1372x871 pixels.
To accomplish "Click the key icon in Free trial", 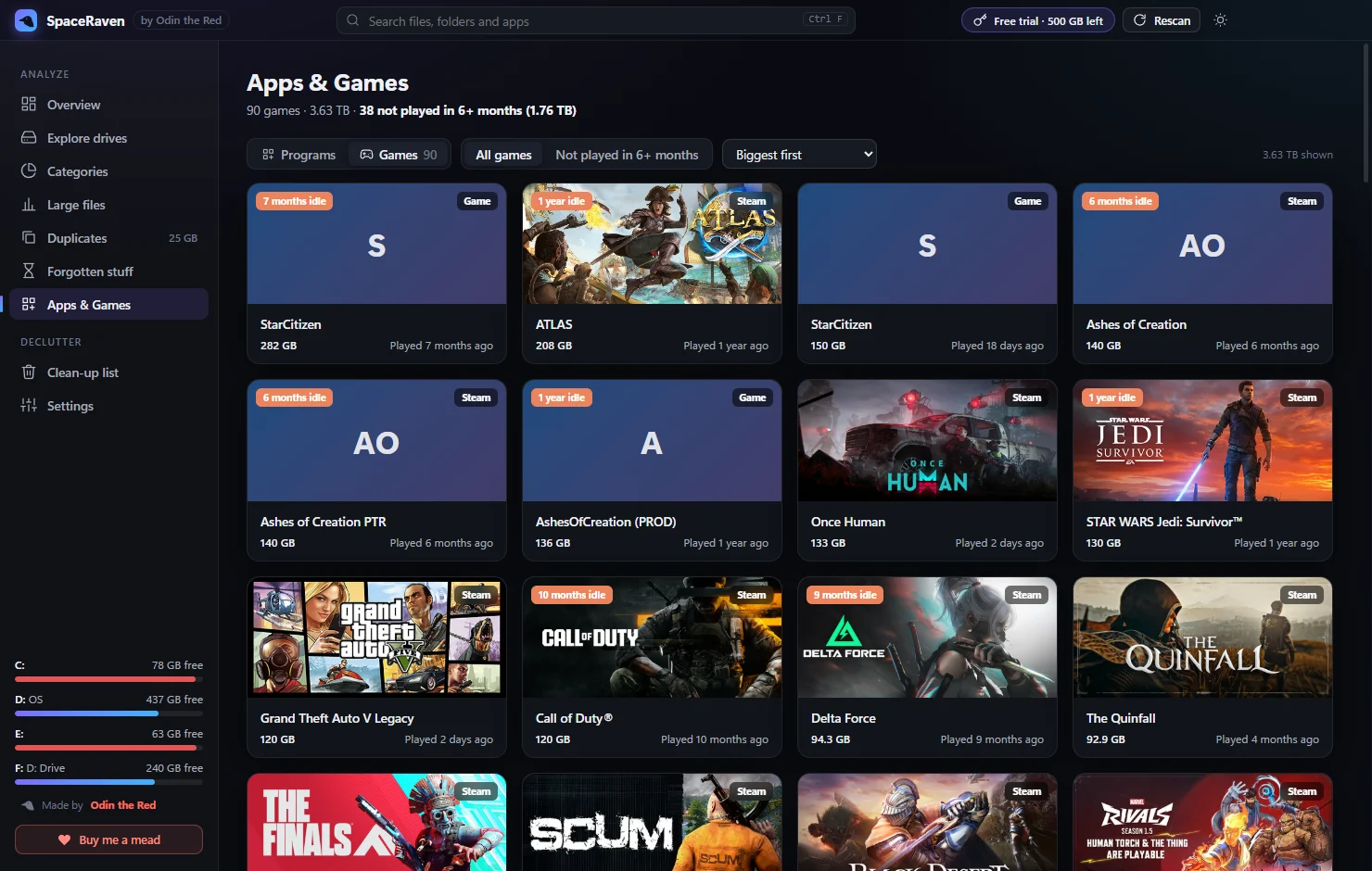I will pos(979,19).
